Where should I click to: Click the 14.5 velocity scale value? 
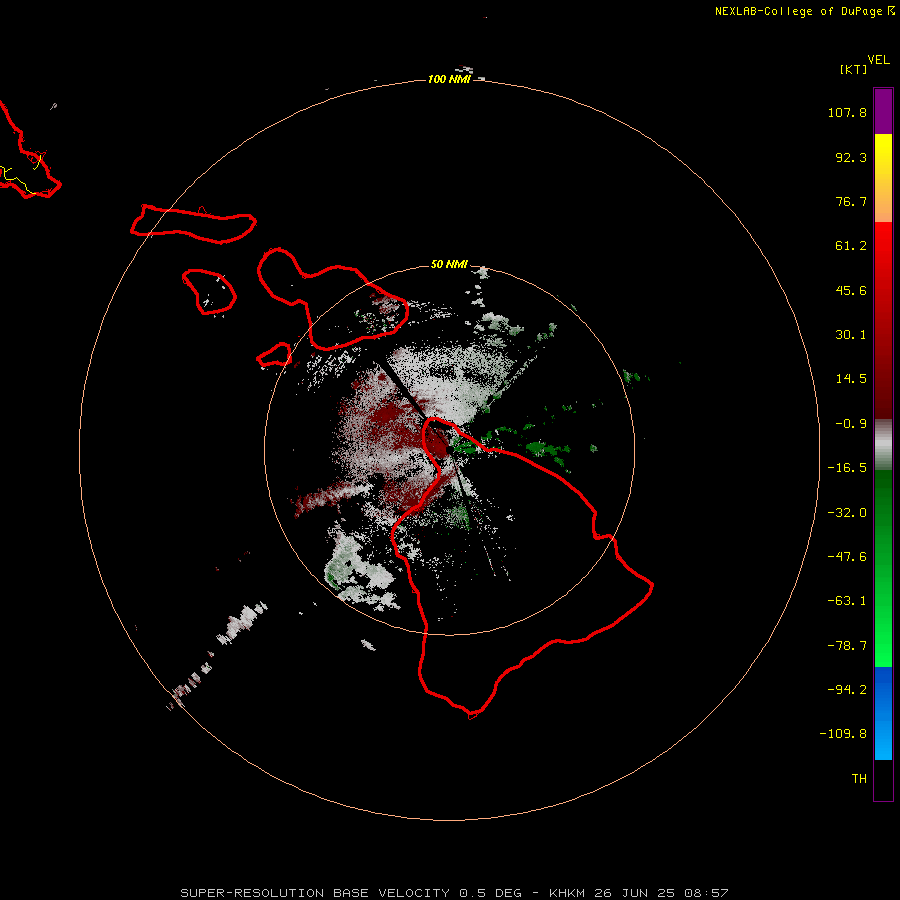851,379
